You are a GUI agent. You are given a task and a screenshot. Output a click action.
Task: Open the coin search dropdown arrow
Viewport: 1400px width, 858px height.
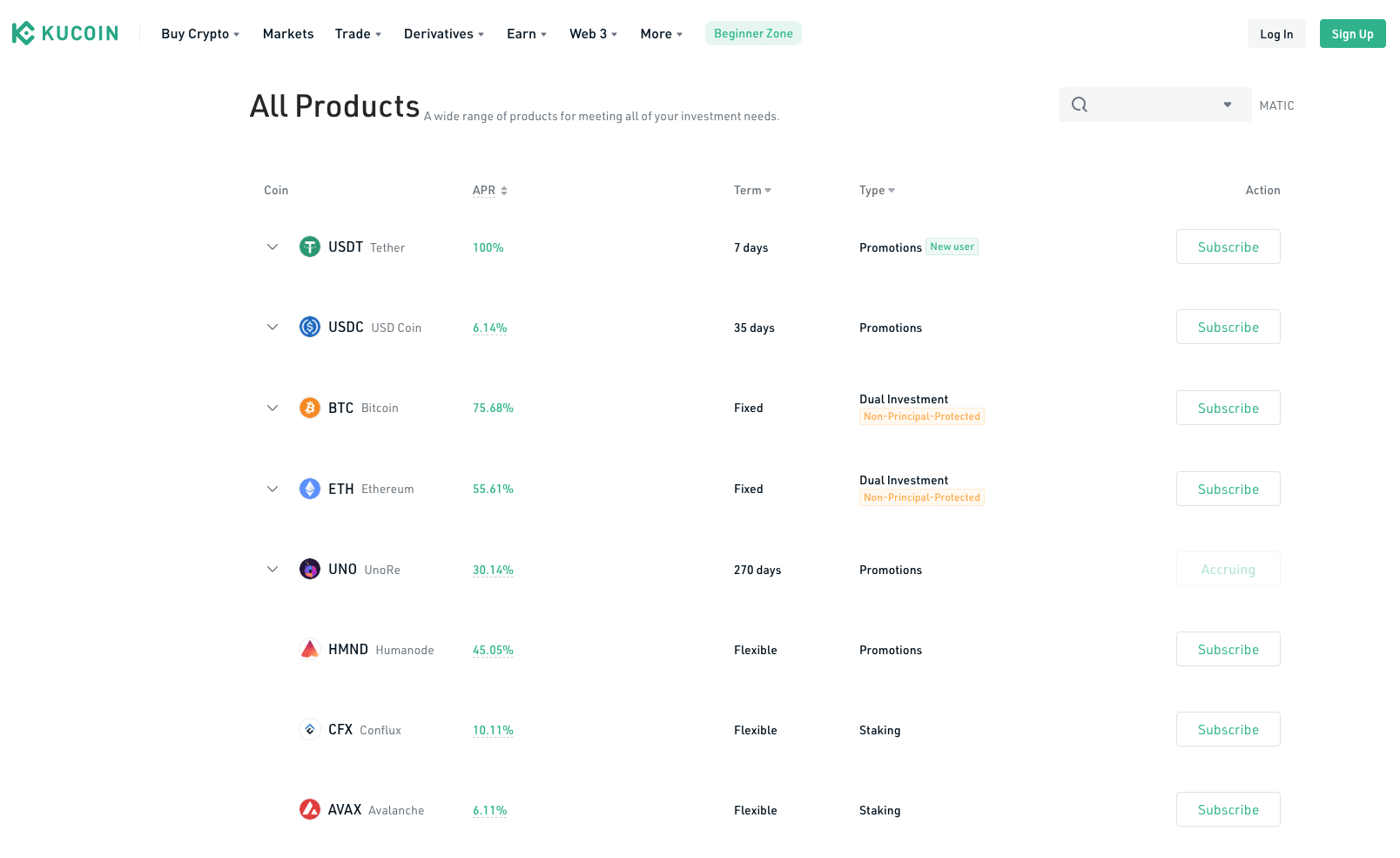tap(1228, 105)
